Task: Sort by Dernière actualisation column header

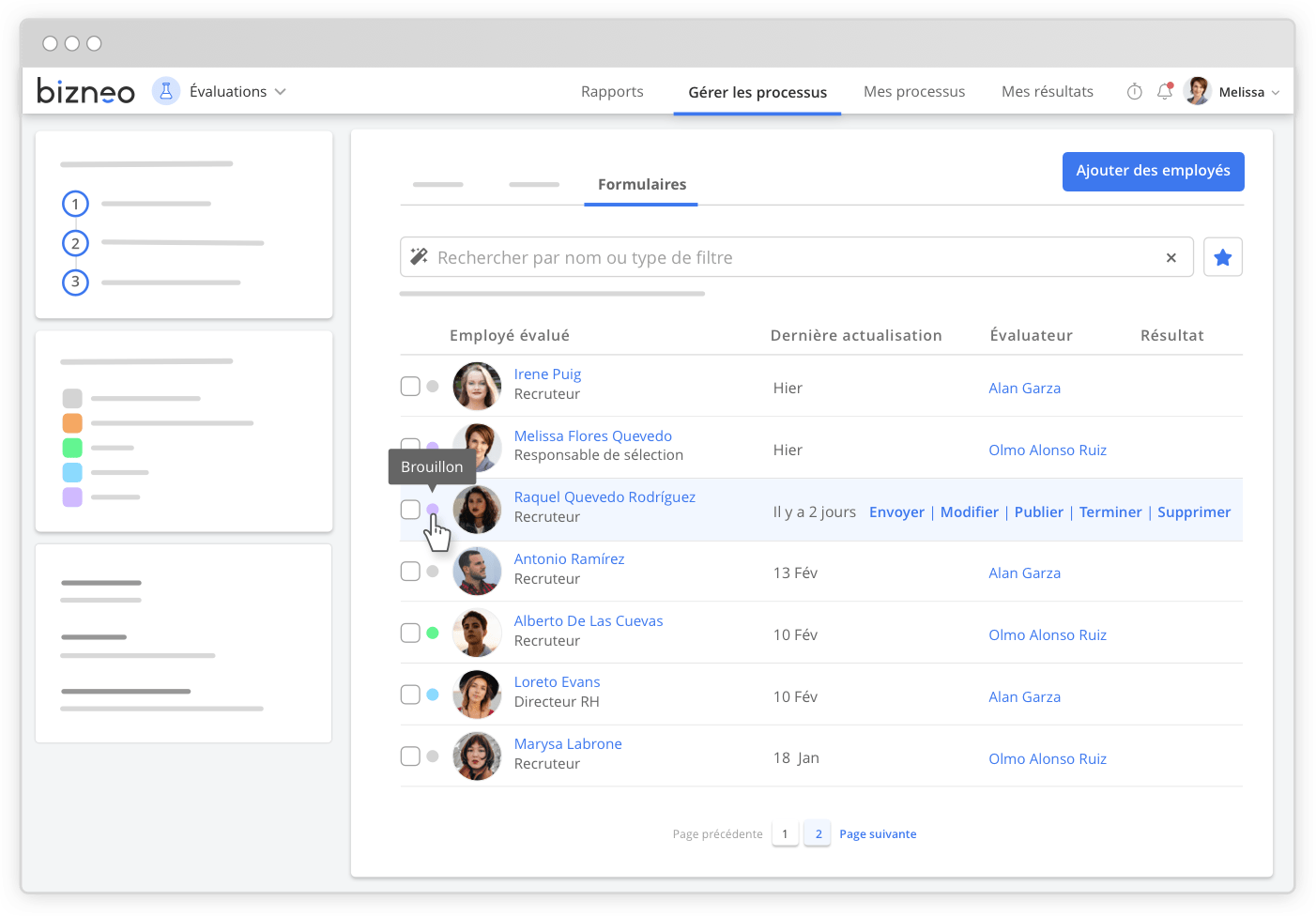Action: [x=856, y=335]
